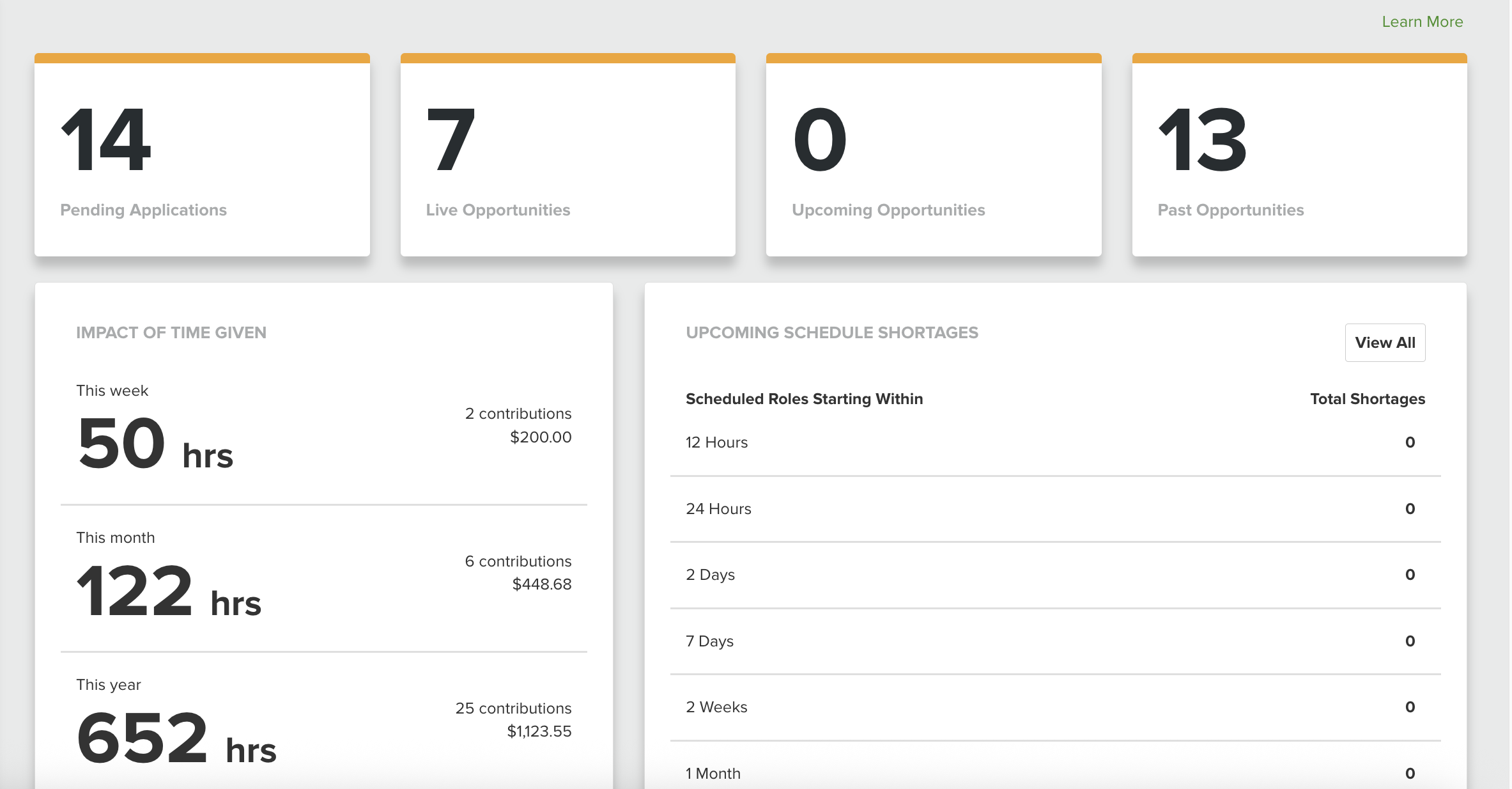Click the This month 122 hrs figure
The image size is (1512, 789).
tap(169, 591)
